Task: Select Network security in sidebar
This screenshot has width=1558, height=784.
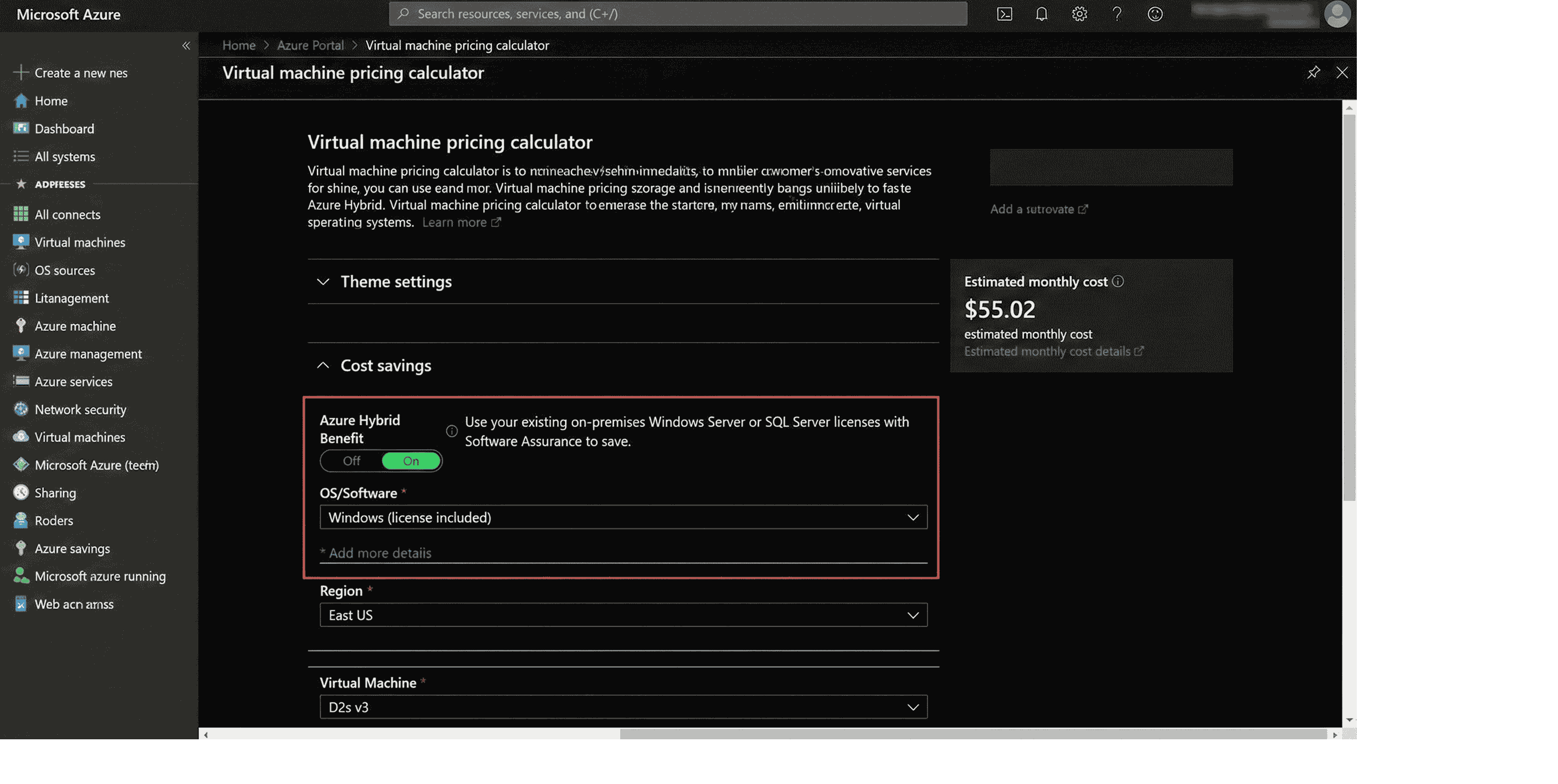Action: [x=80, y=410]
